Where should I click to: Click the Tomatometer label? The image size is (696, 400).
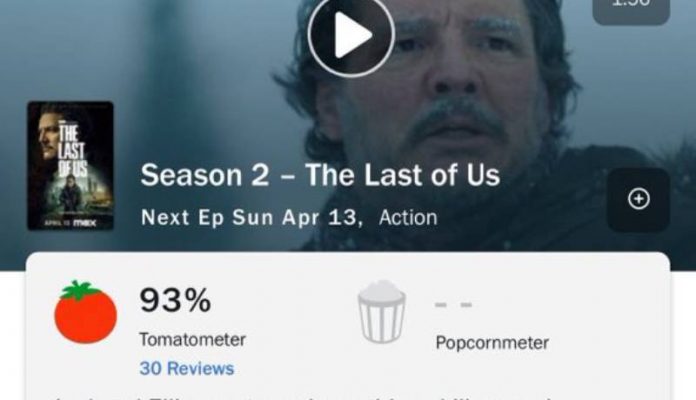[192, 340]
